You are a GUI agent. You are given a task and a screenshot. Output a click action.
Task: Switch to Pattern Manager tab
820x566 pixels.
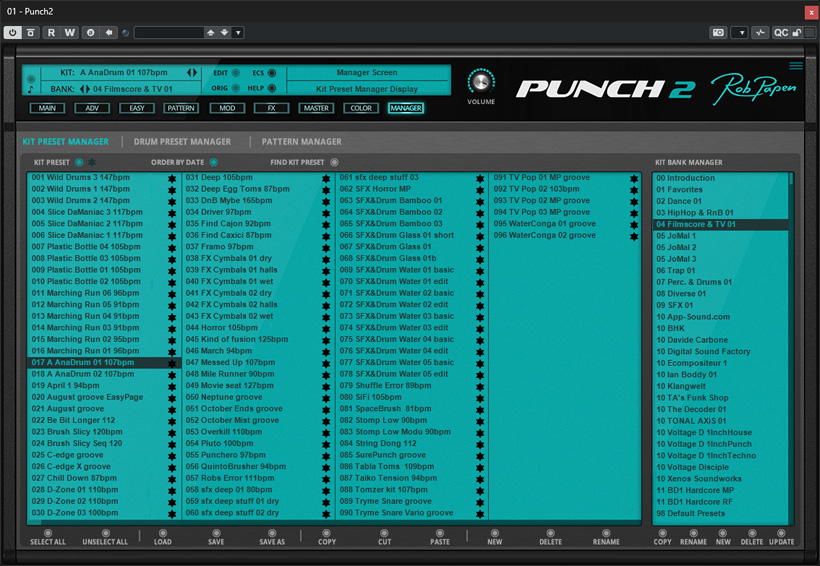[302, 142]
